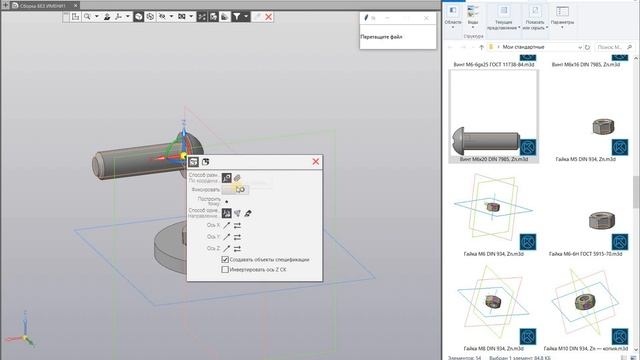
Task: Pick direction arrow for axis Z
Action: (x=227, y=249)
